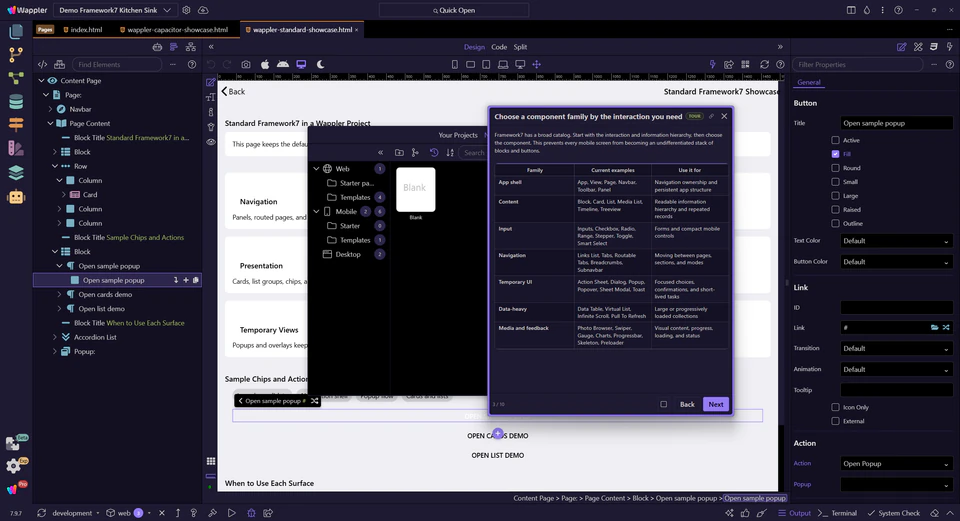Switch preview to Apple iOS theme
The image size is (960, 521).
[264, 64]
